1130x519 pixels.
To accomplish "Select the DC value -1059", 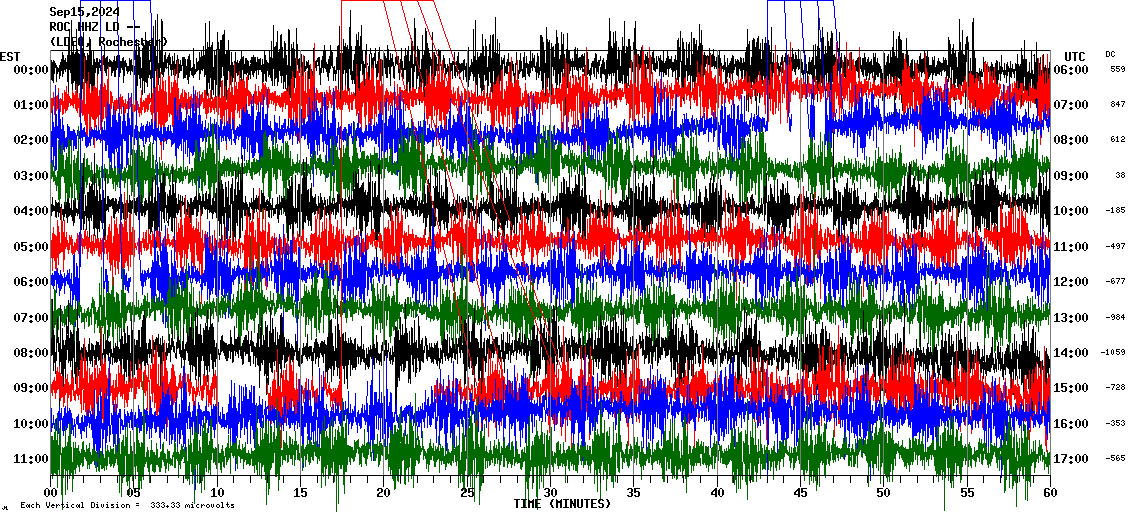I will point(1114,352).
